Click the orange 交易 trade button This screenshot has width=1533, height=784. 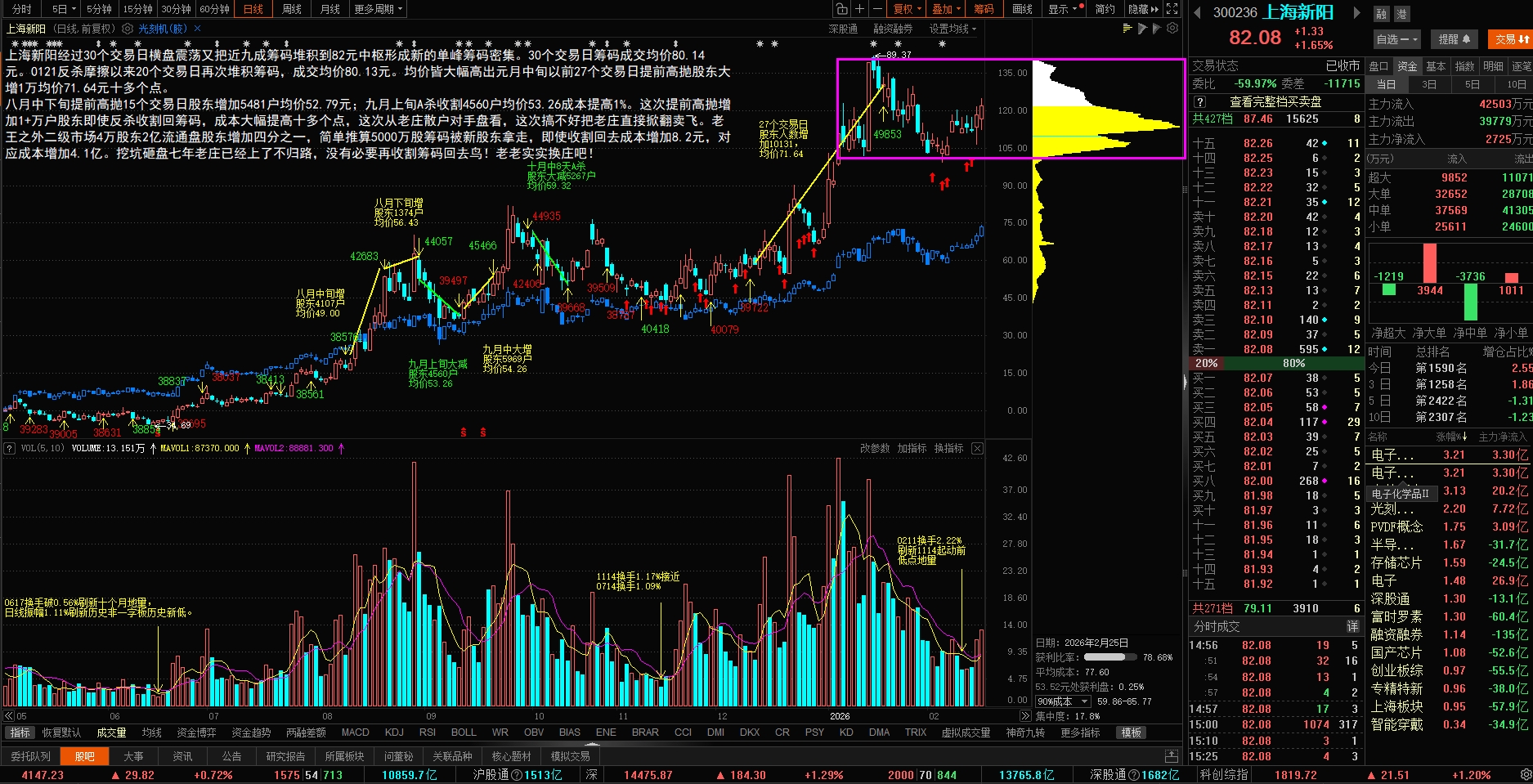pyautogui.click(x=1512, y=38)
